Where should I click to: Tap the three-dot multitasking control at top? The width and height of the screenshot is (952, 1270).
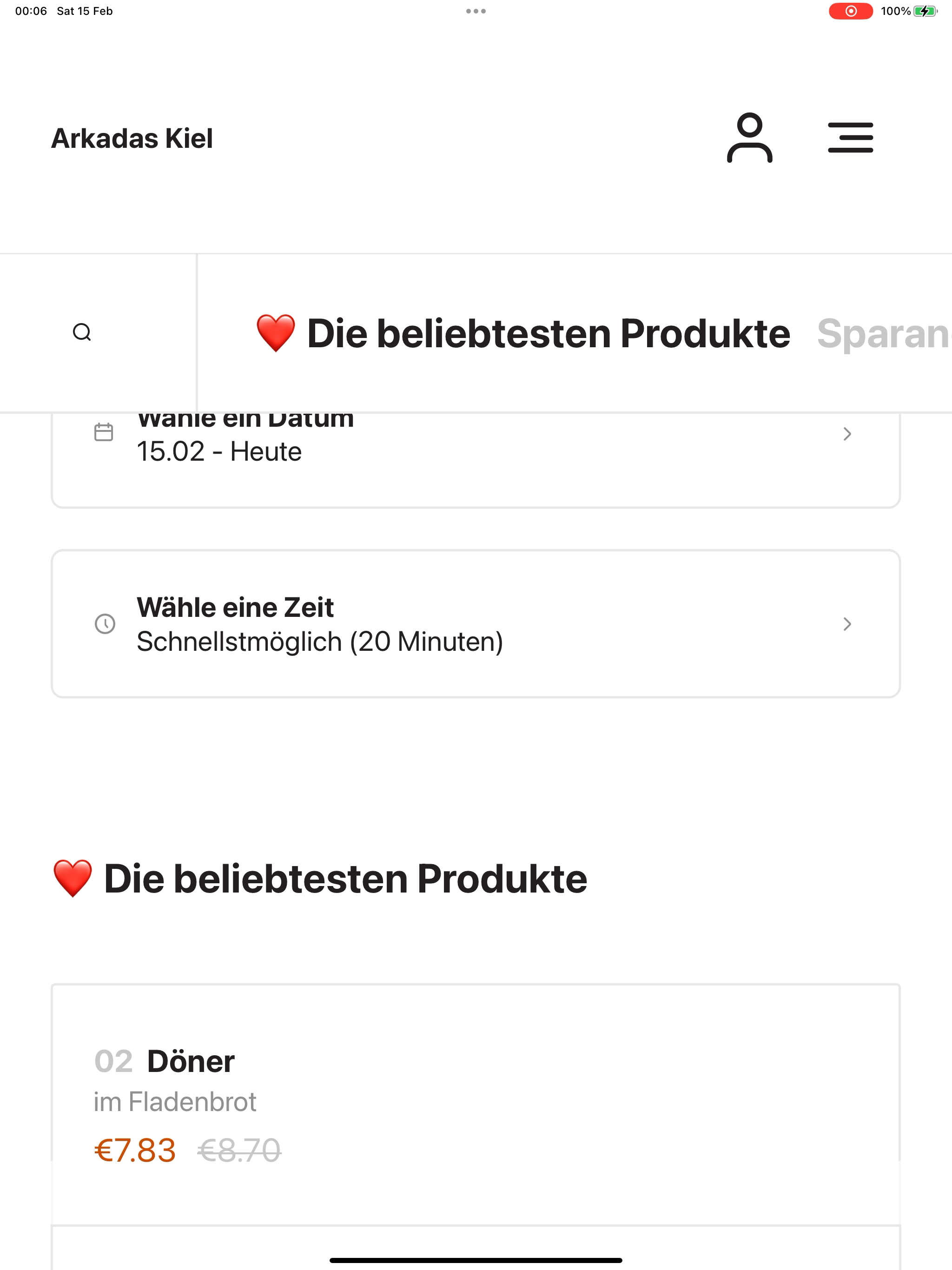point(476,11)
